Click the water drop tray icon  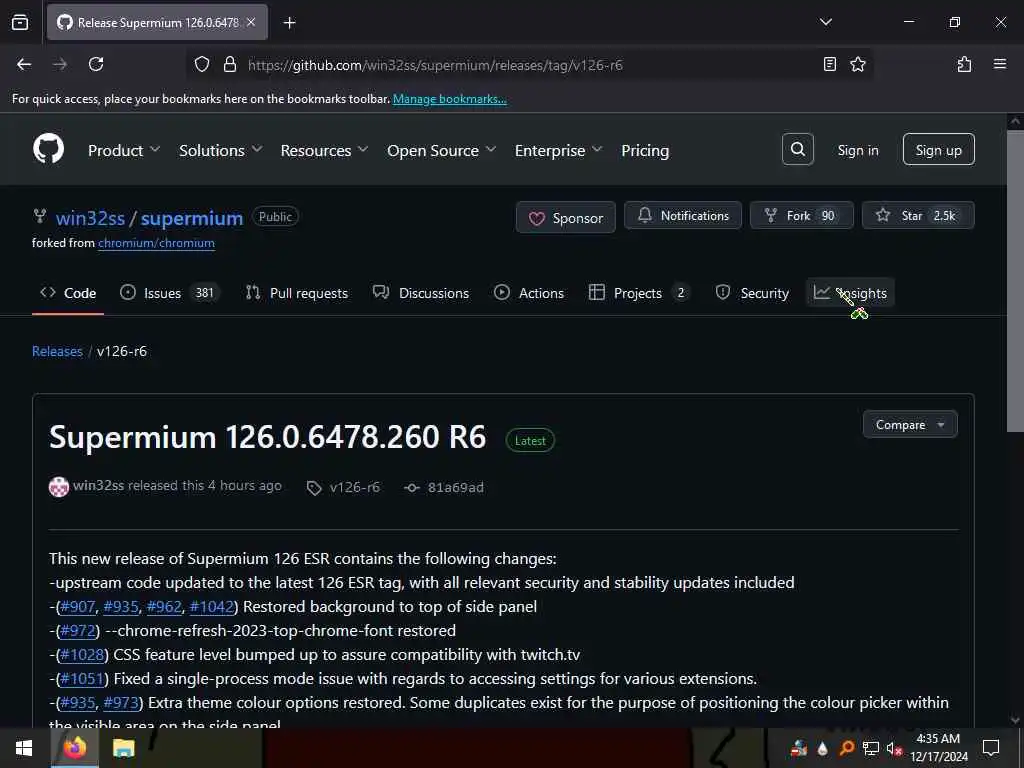click(822, 748)
